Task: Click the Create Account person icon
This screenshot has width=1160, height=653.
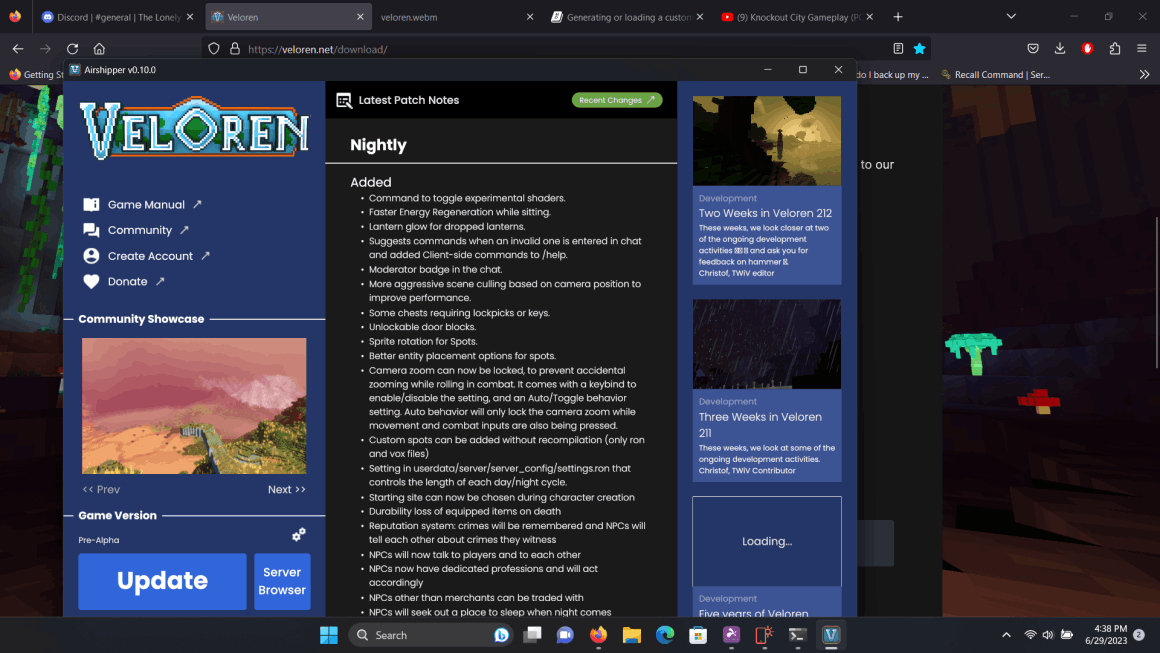Action: tap(91, 256)
